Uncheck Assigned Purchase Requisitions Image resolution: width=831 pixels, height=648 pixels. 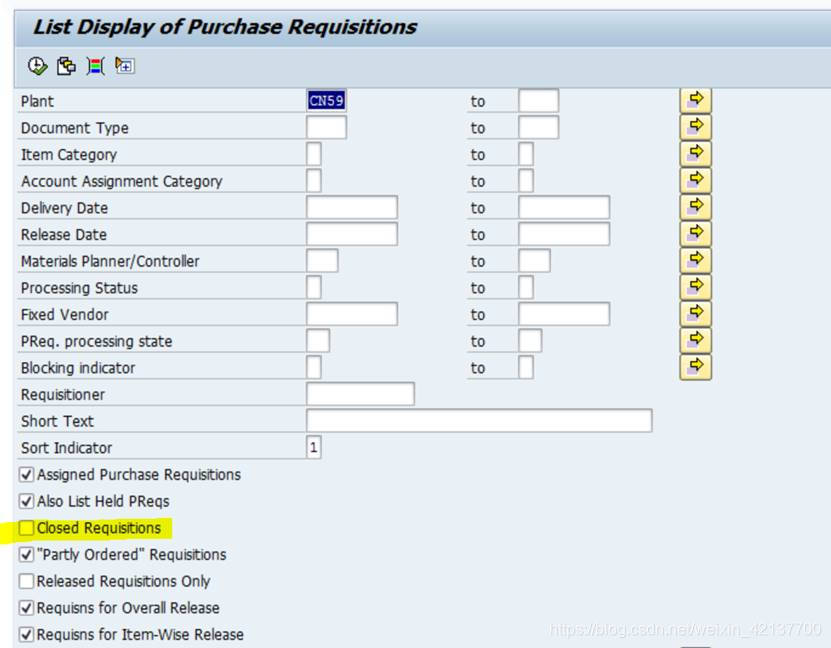[x=26, y=474]
